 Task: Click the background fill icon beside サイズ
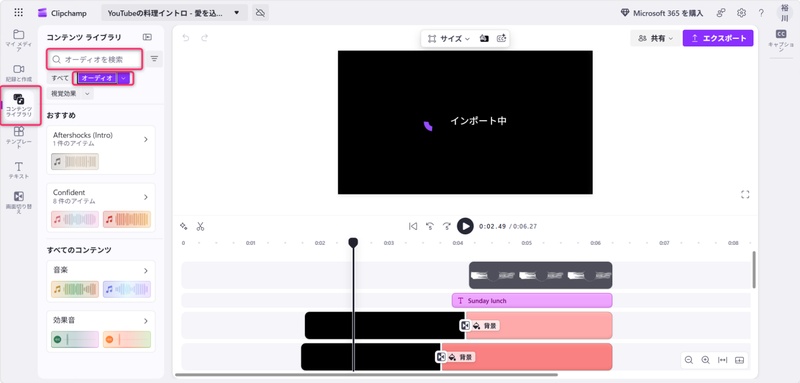click(x=484, y=39)
